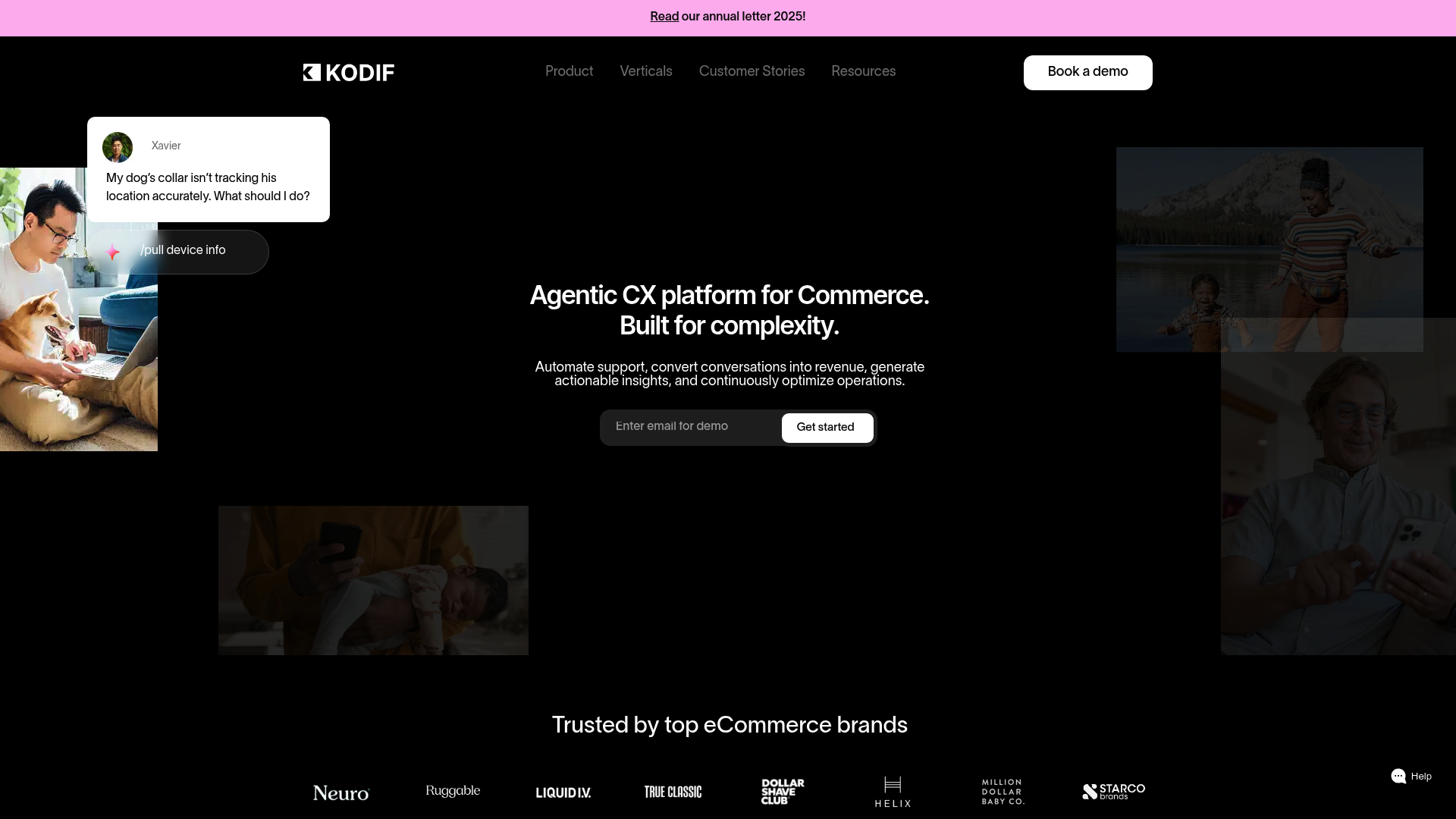
Task: Open the Product menu
Action: (x=569, y=72)
